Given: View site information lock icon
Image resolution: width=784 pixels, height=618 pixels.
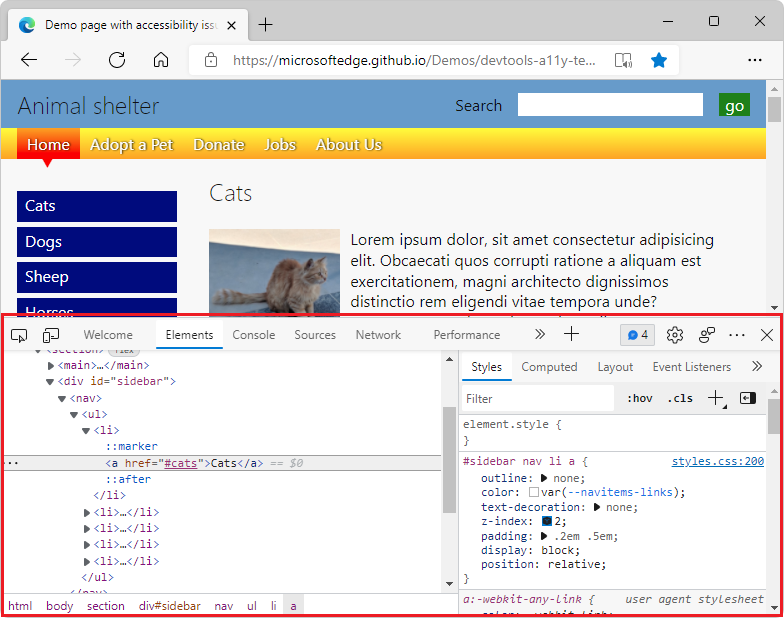Looking at the screenshot, I should [x=210, y=60].
